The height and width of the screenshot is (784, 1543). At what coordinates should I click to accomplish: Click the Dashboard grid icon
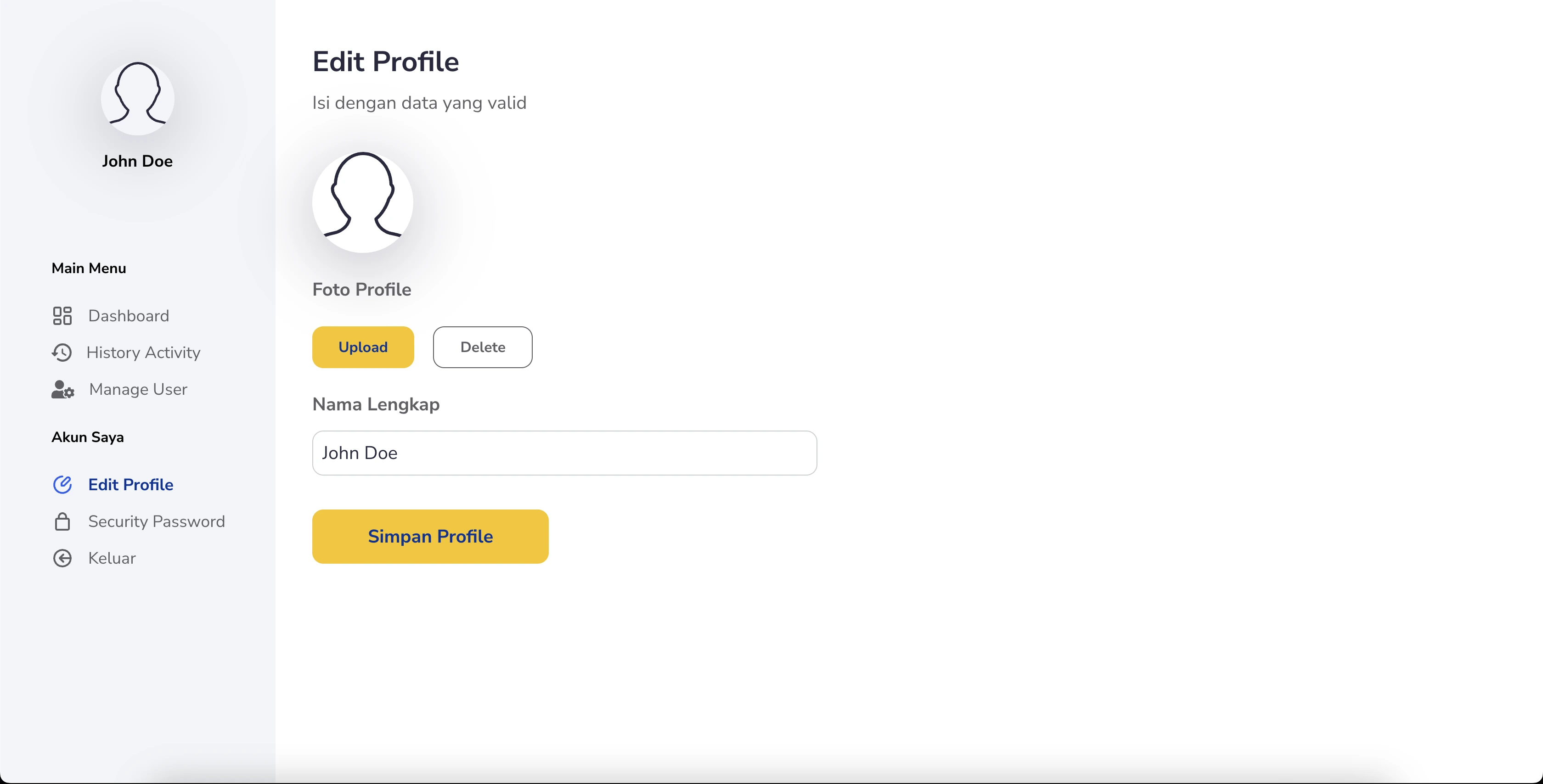pyautogui.click(x=62, y=316)
